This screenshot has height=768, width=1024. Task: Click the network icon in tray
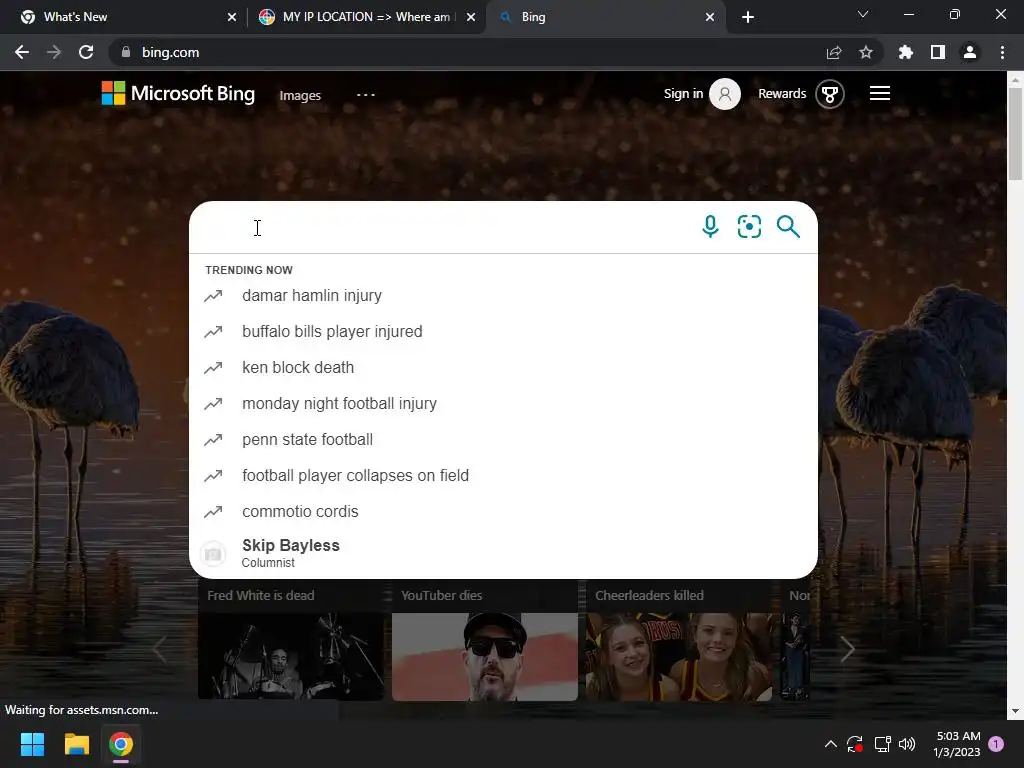pyautogui.click(x=882, y=744)
